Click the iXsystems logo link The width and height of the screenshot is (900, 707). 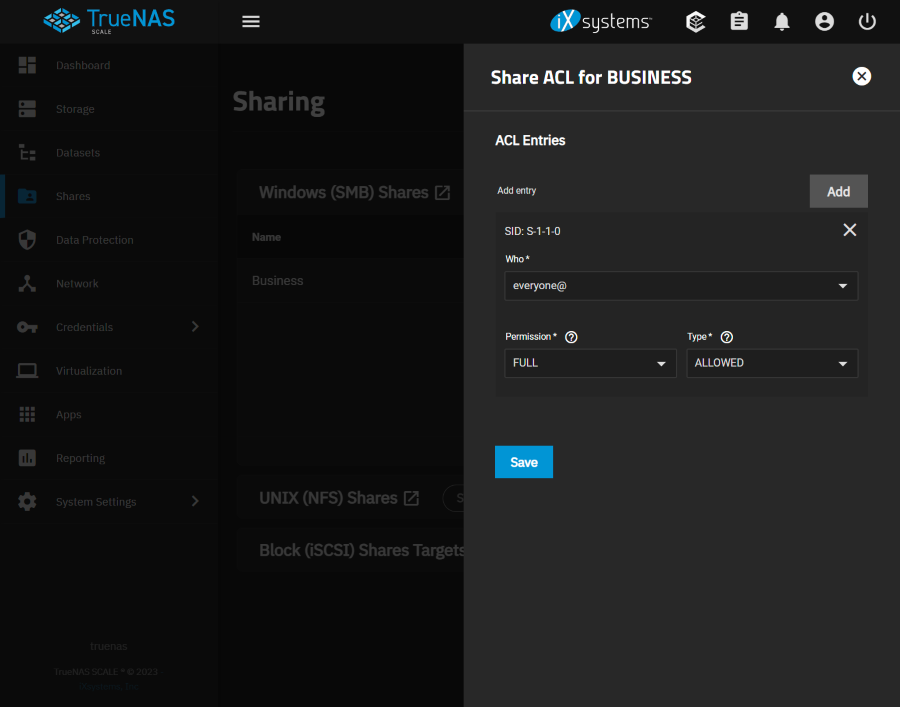pyautogui.click(x=601, y=21)
